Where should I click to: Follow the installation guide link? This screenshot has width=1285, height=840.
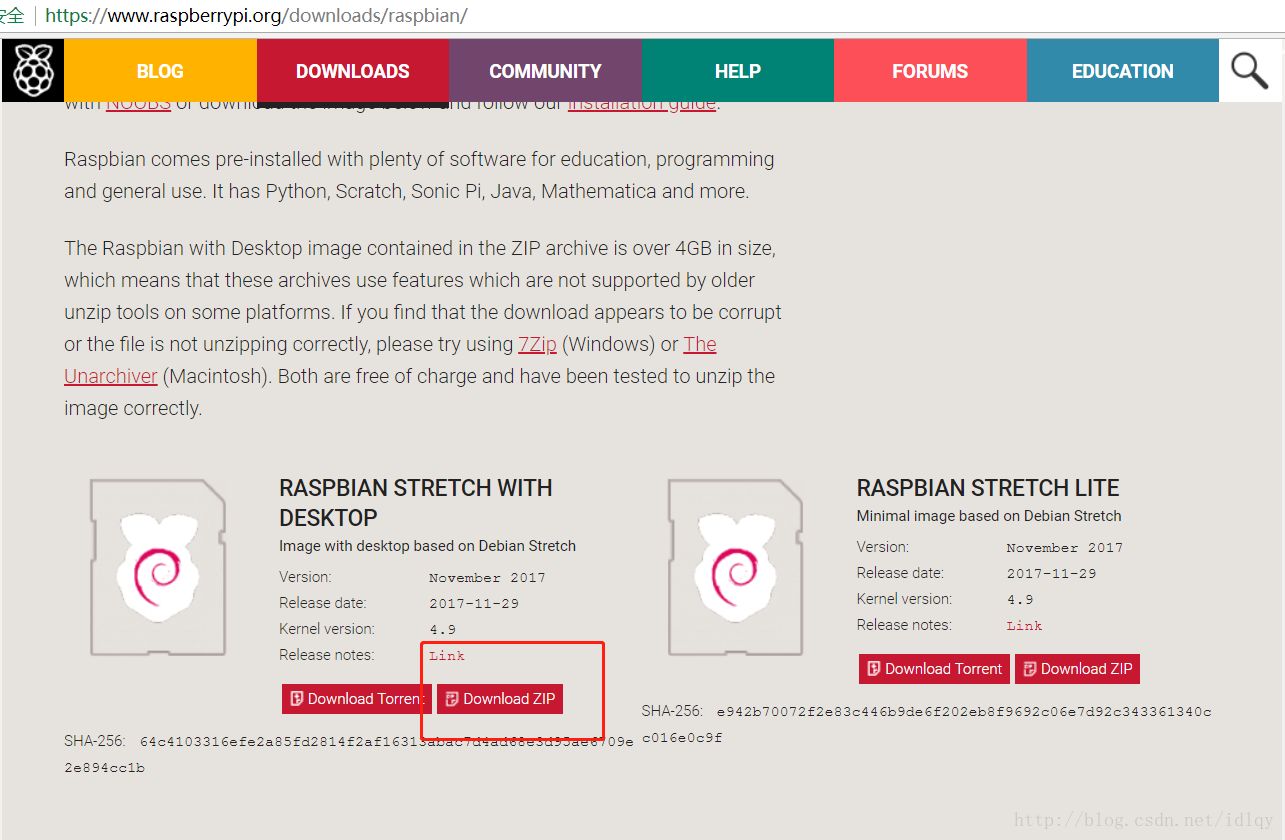(642, 104)
